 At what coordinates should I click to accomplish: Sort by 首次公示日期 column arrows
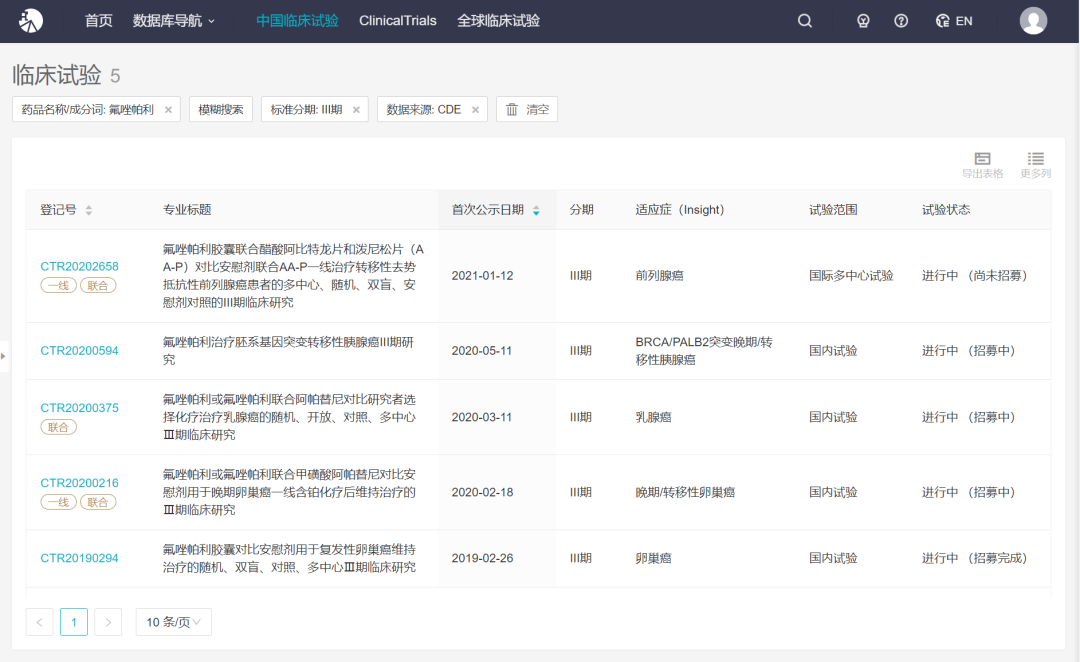point(536,210)
